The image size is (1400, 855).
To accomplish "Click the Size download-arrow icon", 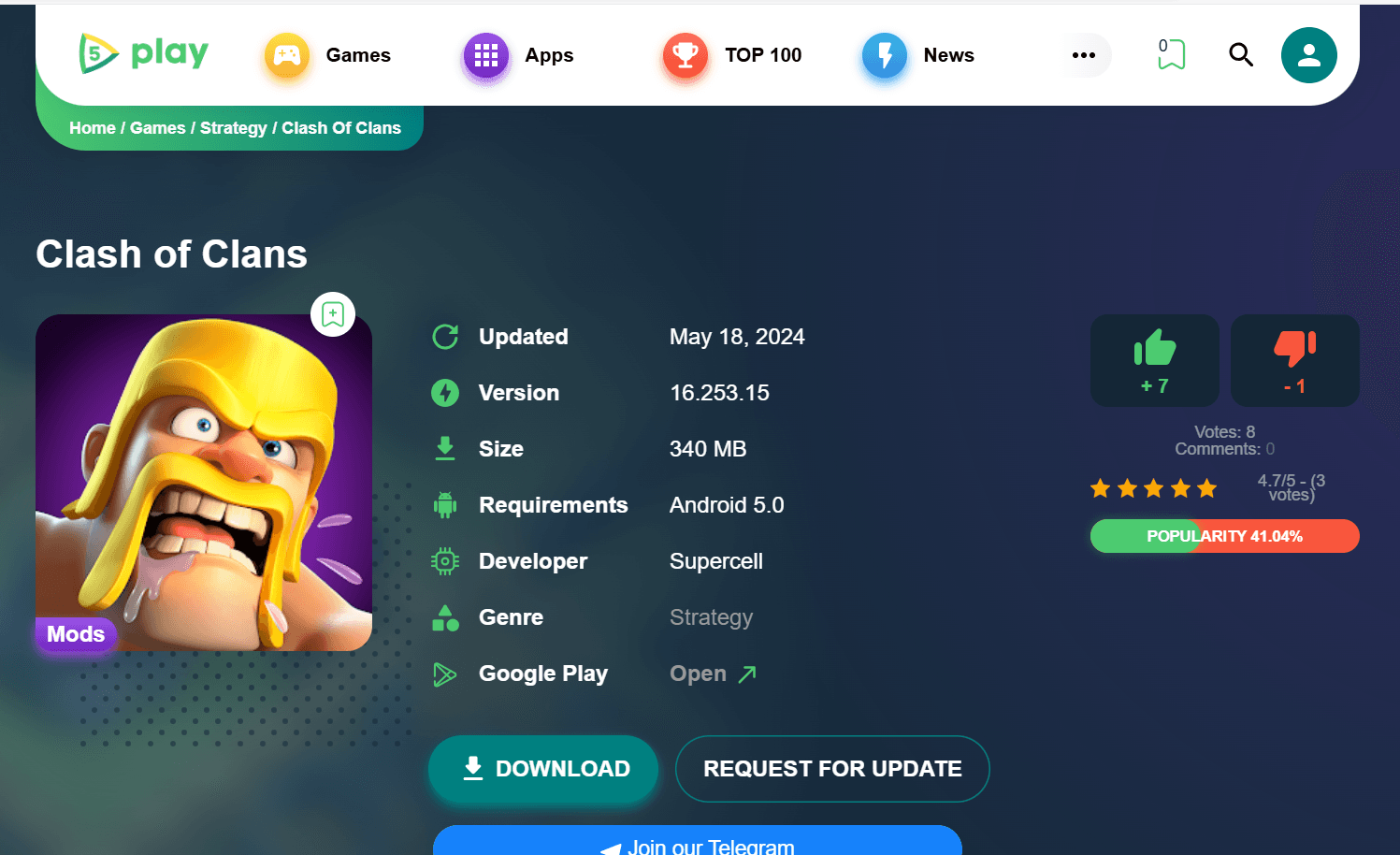I will (445, 449).
